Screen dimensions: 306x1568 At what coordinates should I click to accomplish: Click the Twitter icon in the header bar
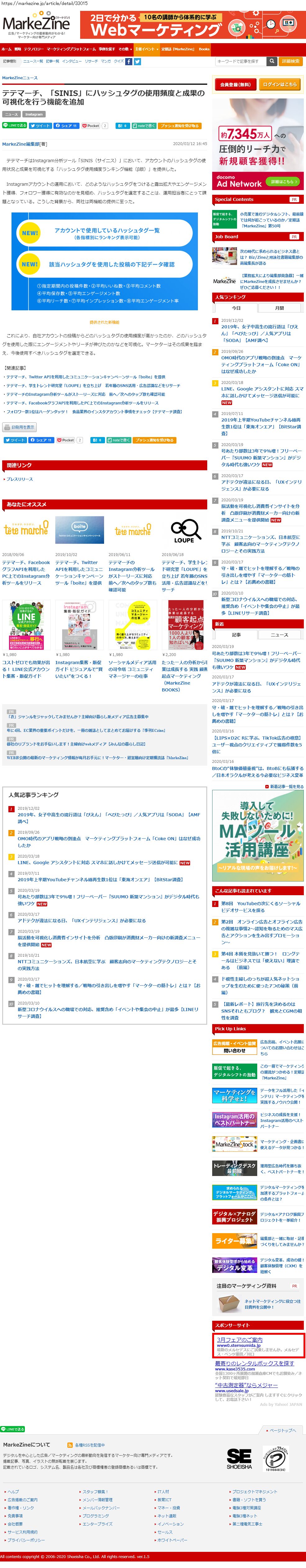(x=138, y=62)
